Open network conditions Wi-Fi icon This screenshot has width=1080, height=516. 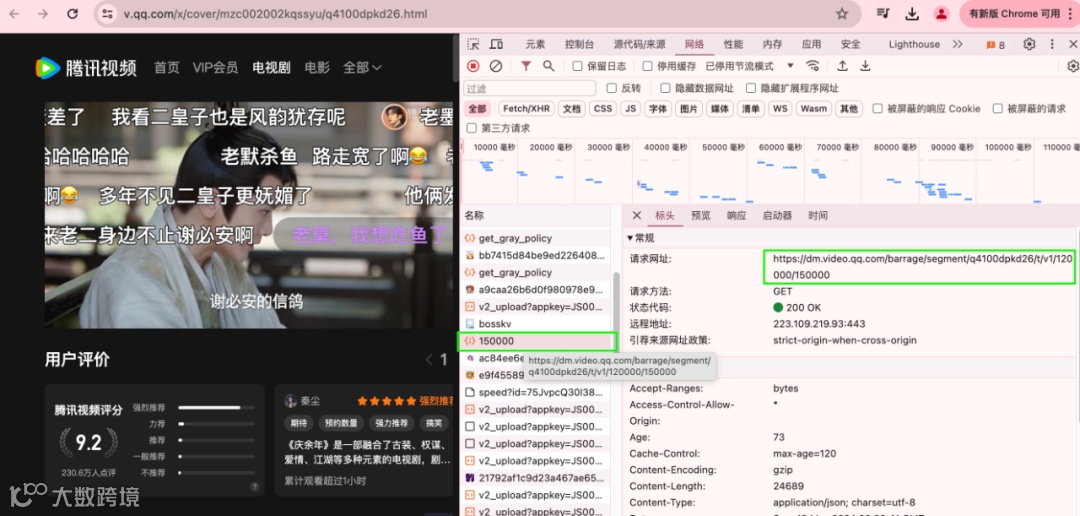coord(813,66)
